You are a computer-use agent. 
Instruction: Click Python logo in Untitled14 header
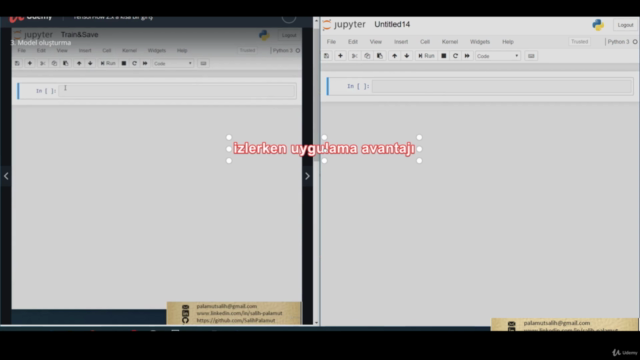pos(598,25)
